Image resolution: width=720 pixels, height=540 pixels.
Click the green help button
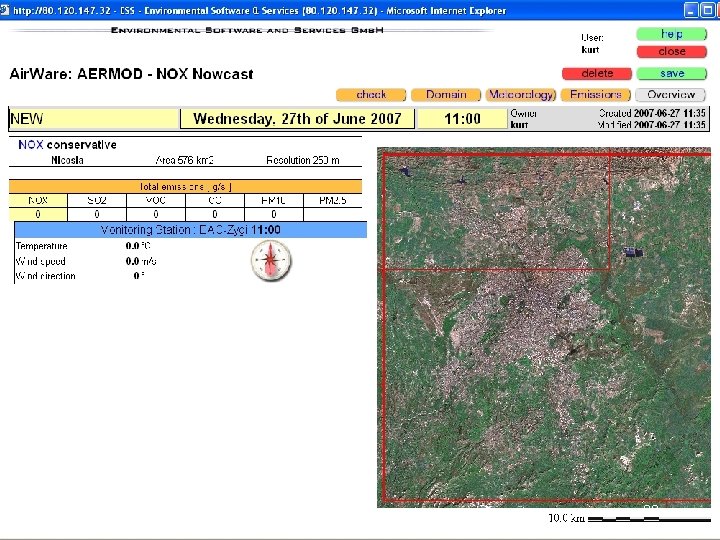tap(671, 34)
